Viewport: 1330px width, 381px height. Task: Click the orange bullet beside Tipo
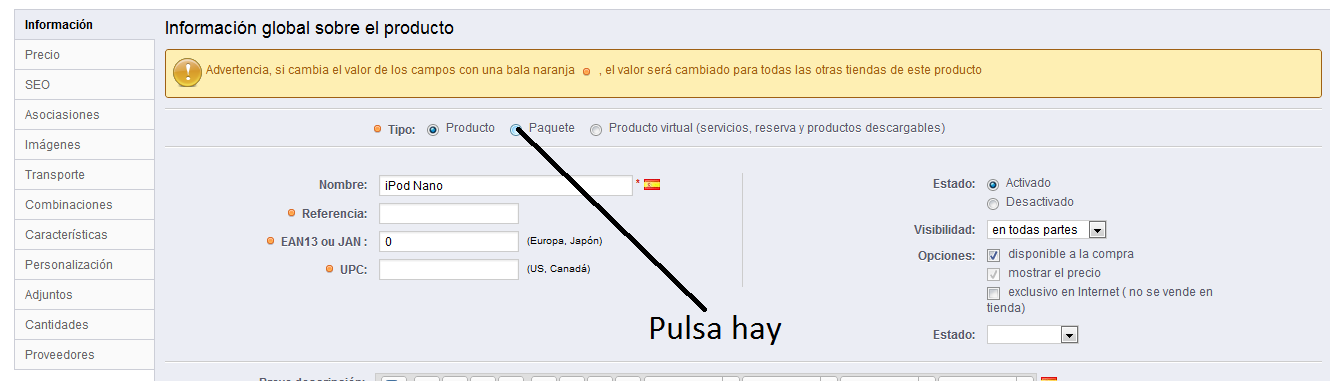click(x=377, y=129)
